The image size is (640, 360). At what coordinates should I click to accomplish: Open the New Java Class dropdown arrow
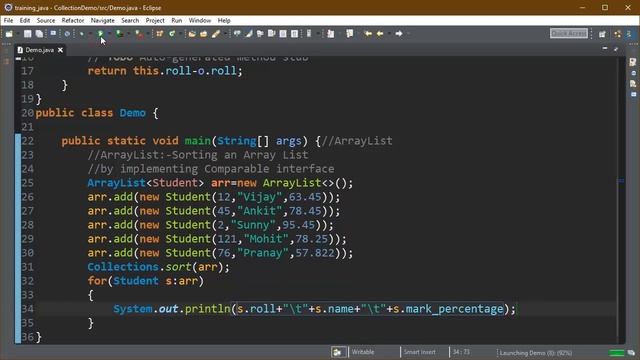[180, 34]
